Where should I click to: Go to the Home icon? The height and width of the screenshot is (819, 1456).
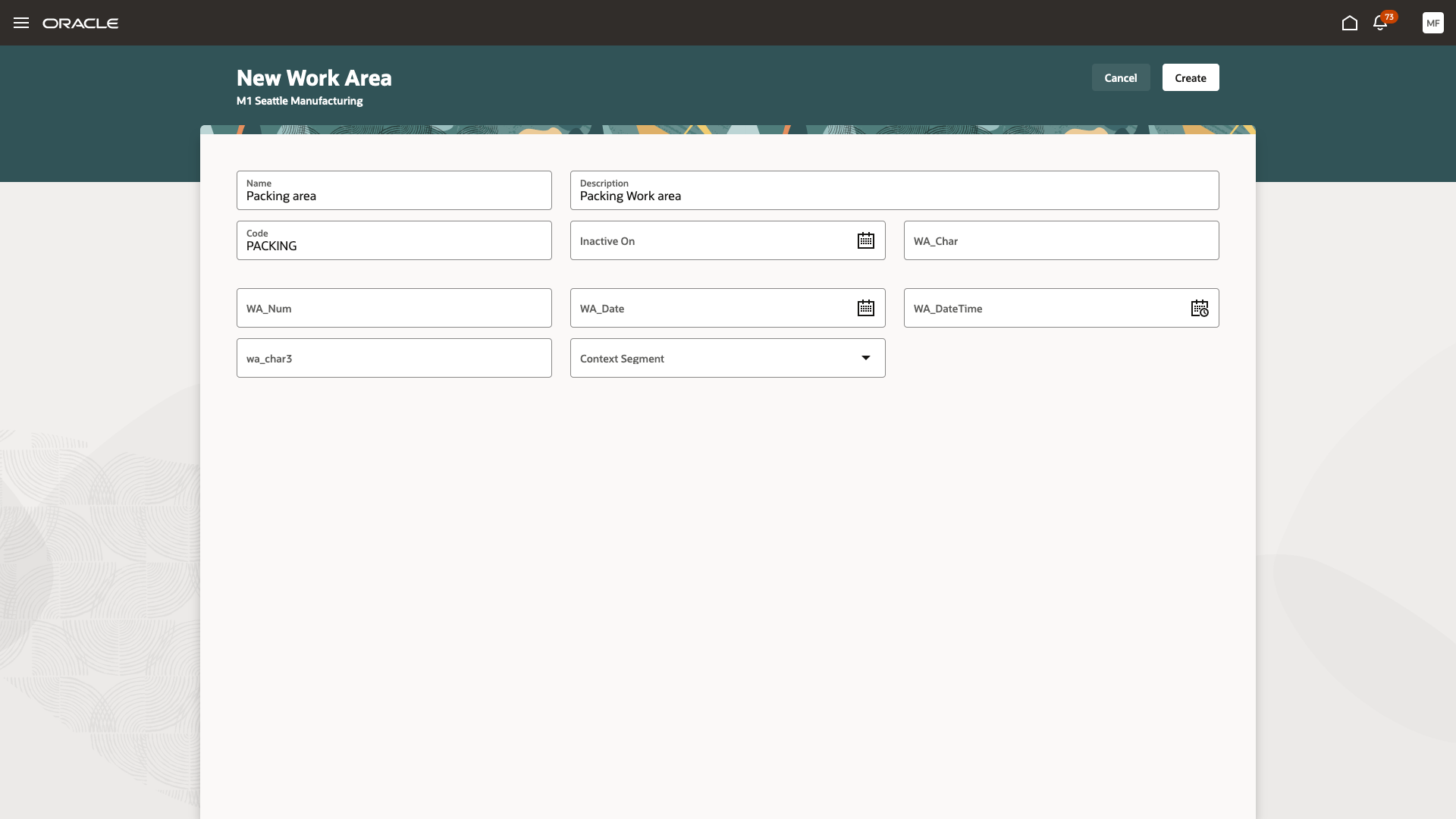[x=1349, y=23]
